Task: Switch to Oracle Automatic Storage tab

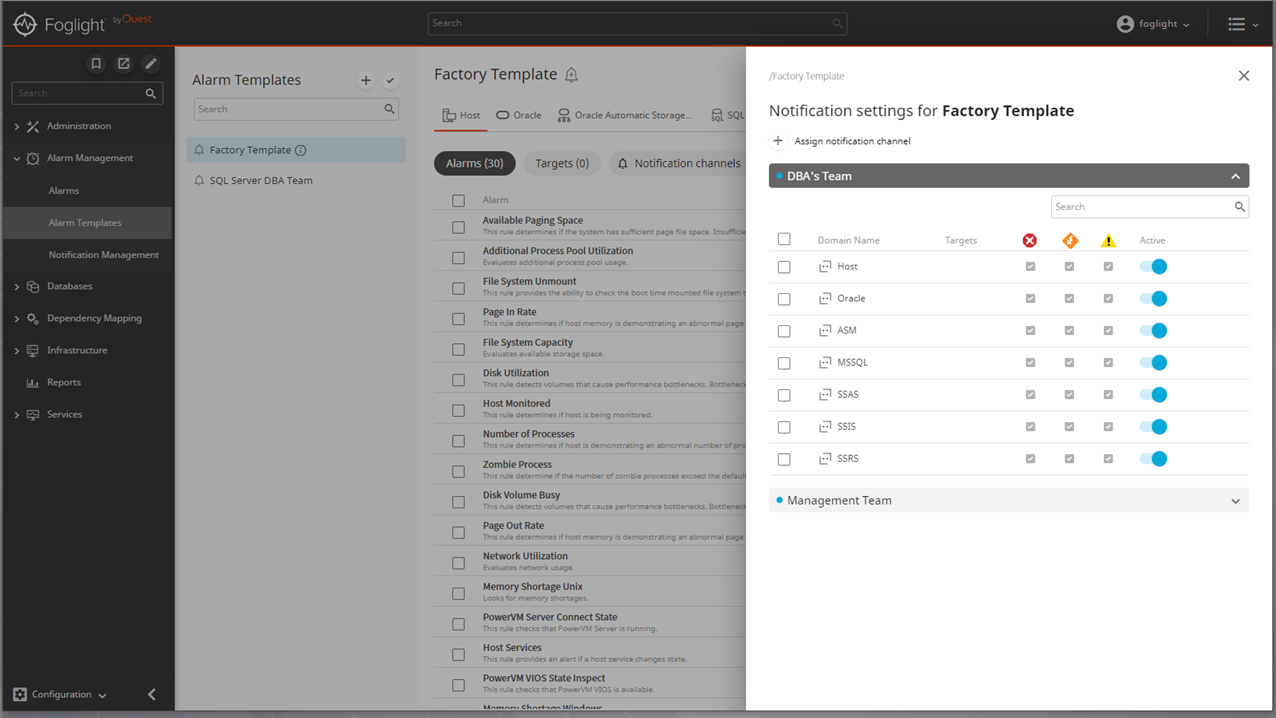Action: tap(625, 115)
